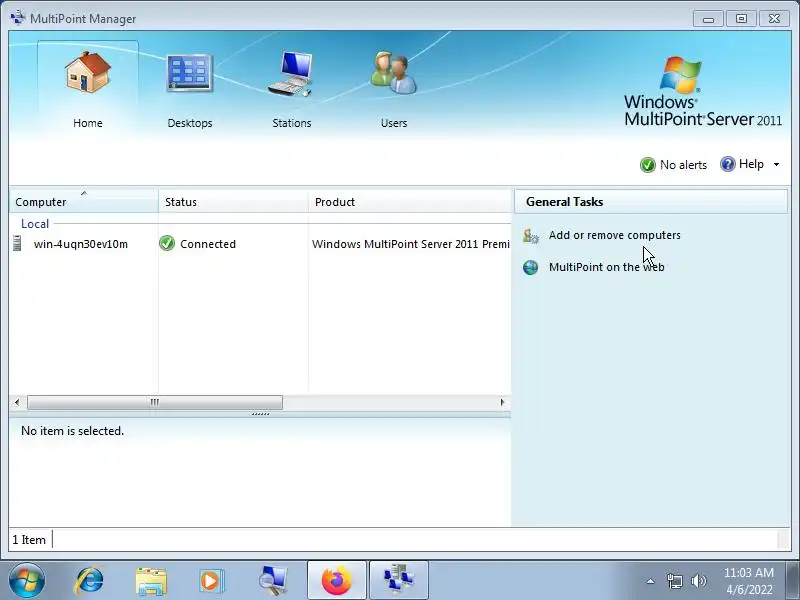Click the Show desktop button at taskbar end
This screenshot has height=600, width=800.
(793, 581)
